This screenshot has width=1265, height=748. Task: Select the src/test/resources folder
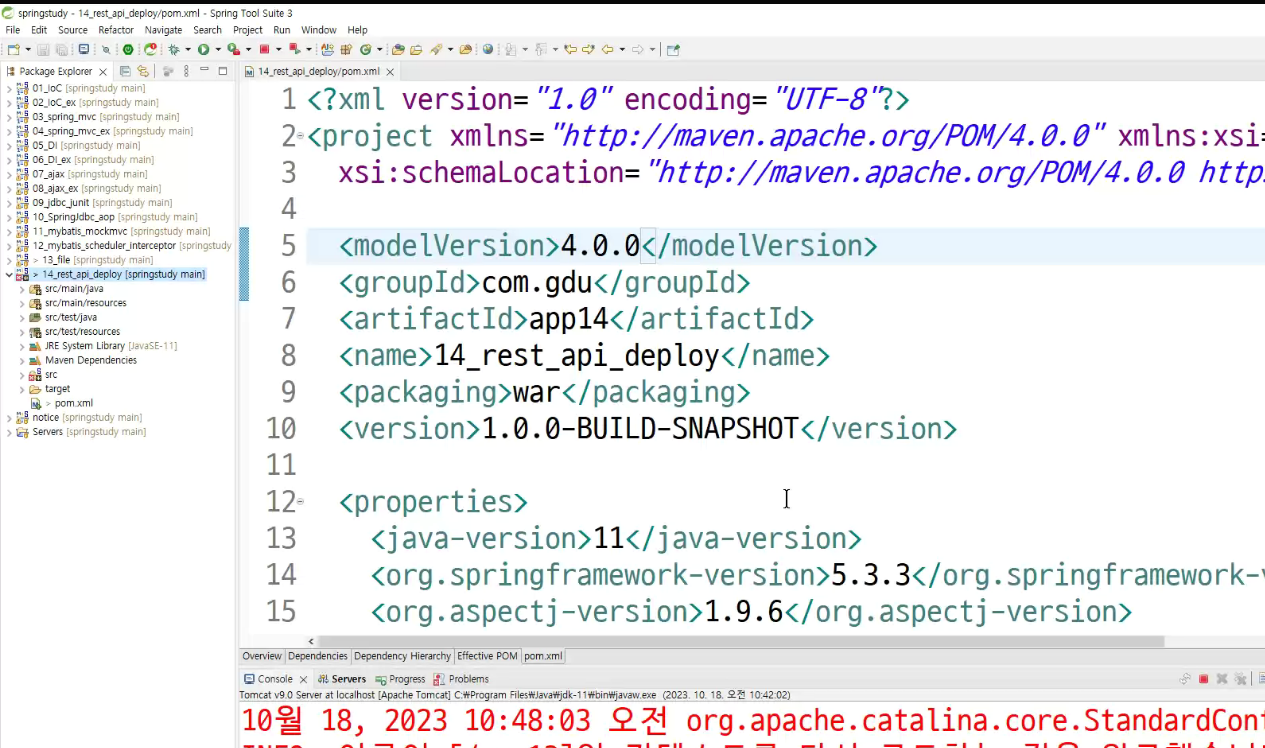coord(82,332)
